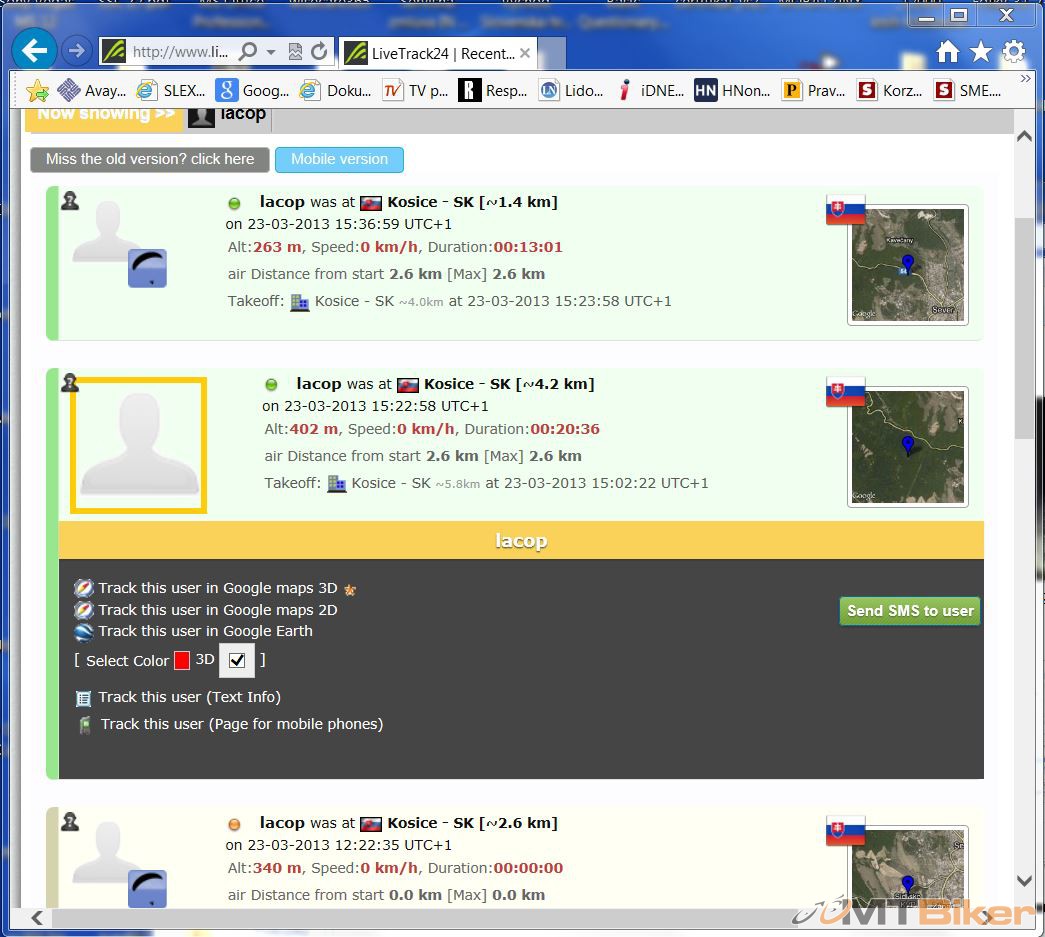Pick the red Select Color swatch

coord(182,661)
